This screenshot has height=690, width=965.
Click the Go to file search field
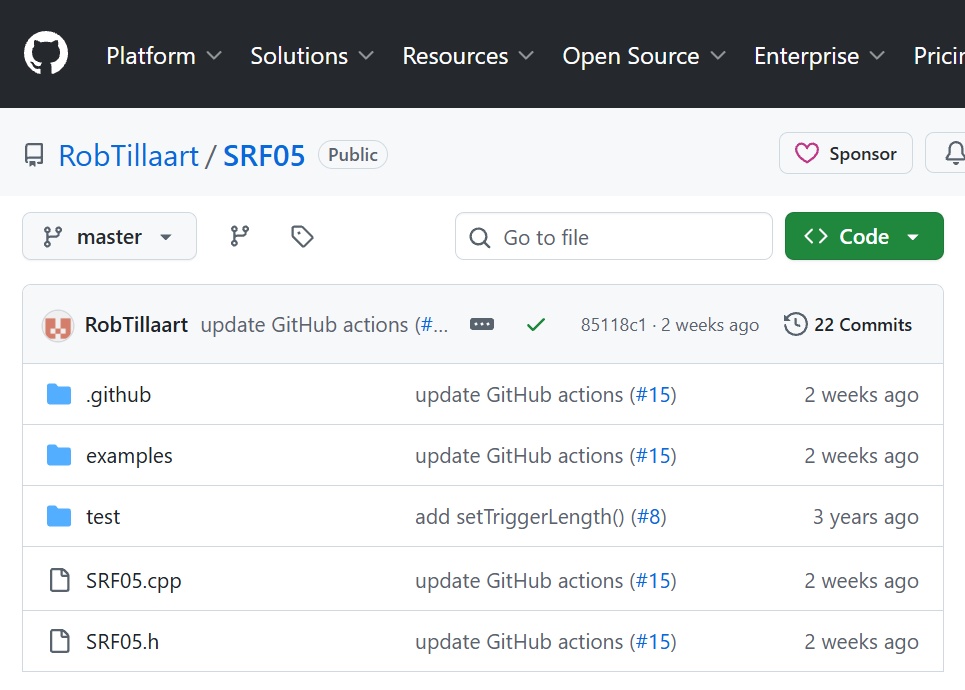click(614, 237)
